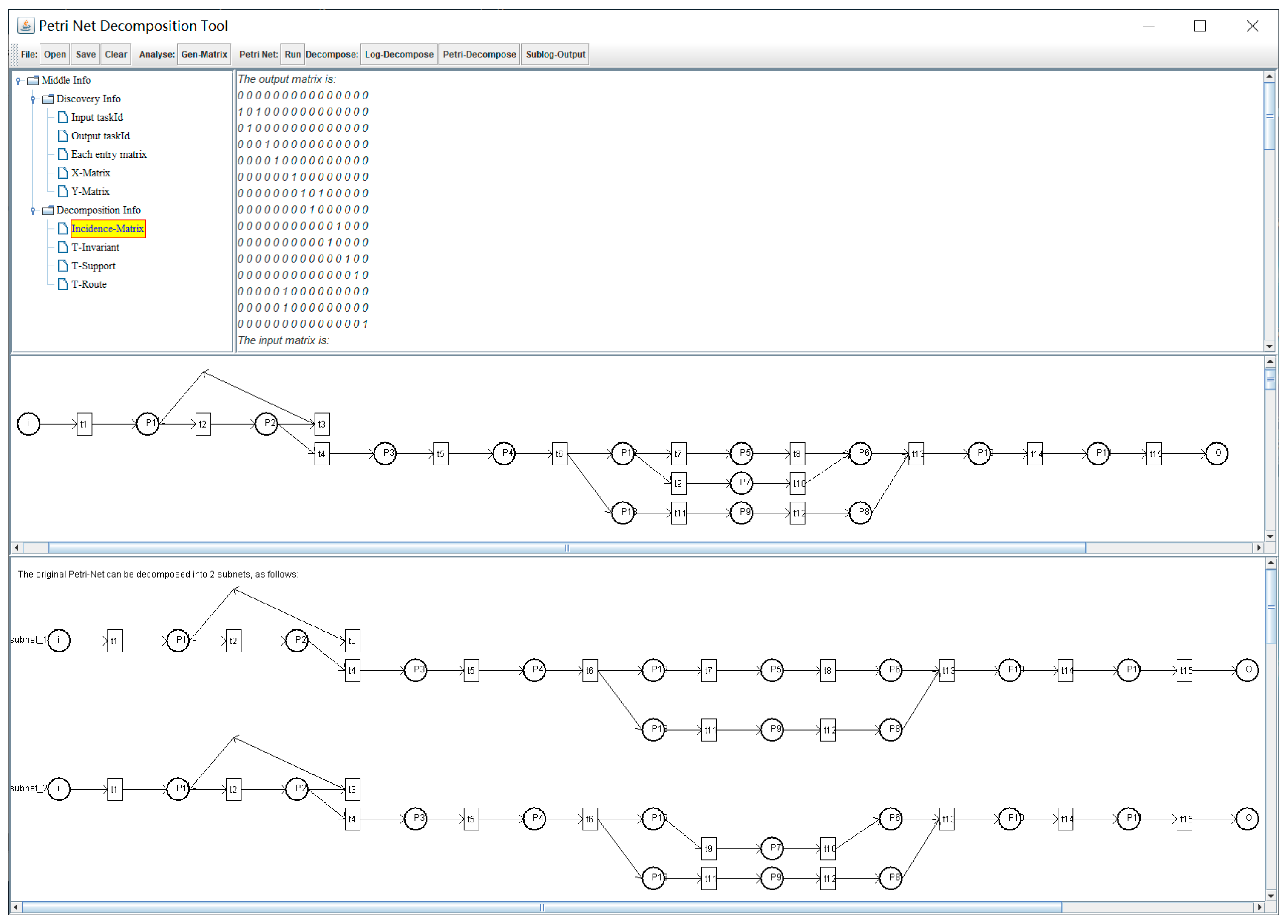Click the Sublog-Output toolbar button

[x=555, y=54]
